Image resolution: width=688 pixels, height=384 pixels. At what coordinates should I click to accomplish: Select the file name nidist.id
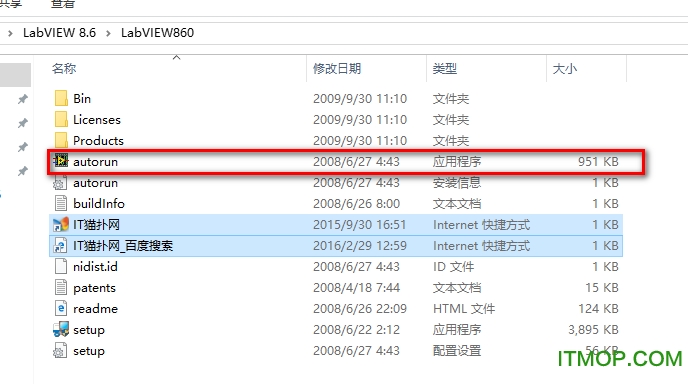95,266
